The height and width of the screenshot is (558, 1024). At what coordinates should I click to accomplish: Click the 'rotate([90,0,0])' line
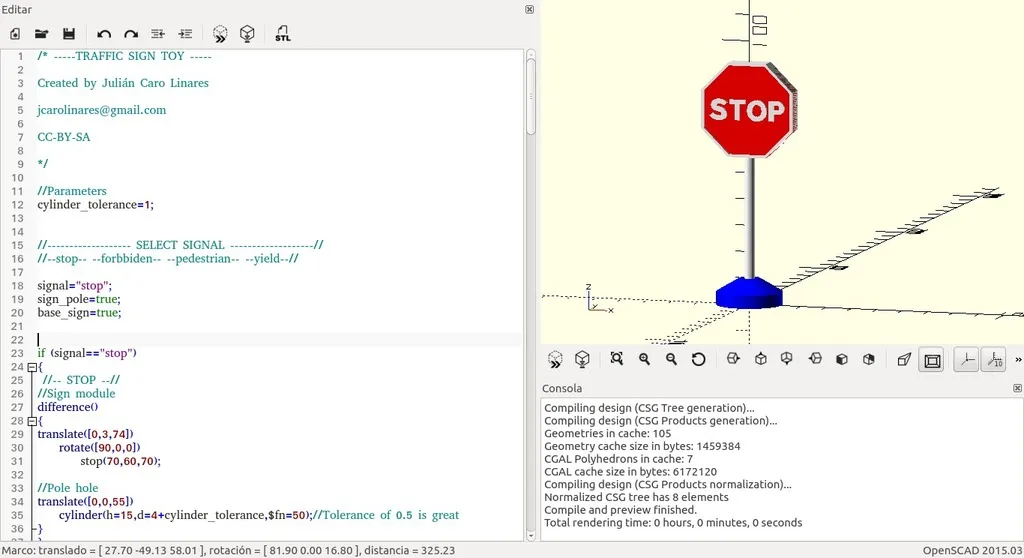pos(99,448)
